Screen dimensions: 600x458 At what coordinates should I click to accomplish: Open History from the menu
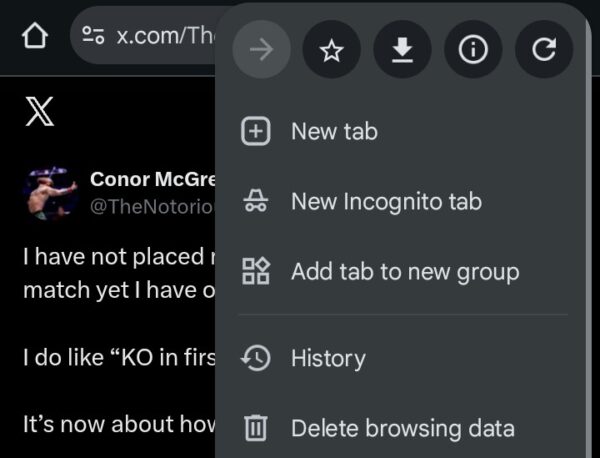(x=328, y=358)
